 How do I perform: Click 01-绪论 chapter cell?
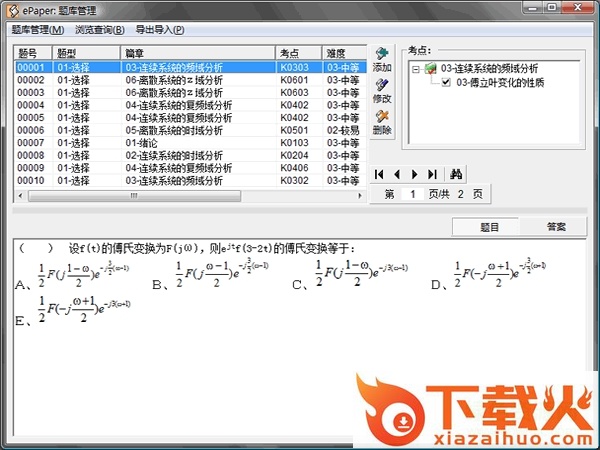point(141,143)
